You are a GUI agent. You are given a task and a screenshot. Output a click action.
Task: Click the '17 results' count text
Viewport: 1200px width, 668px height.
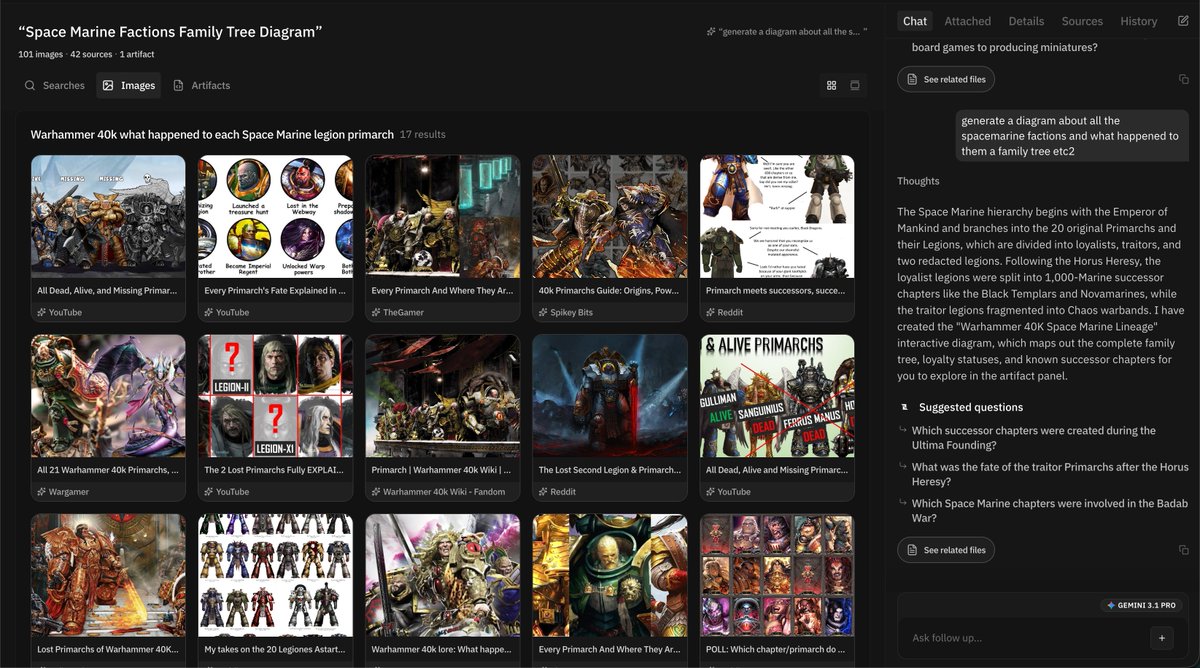422,134
